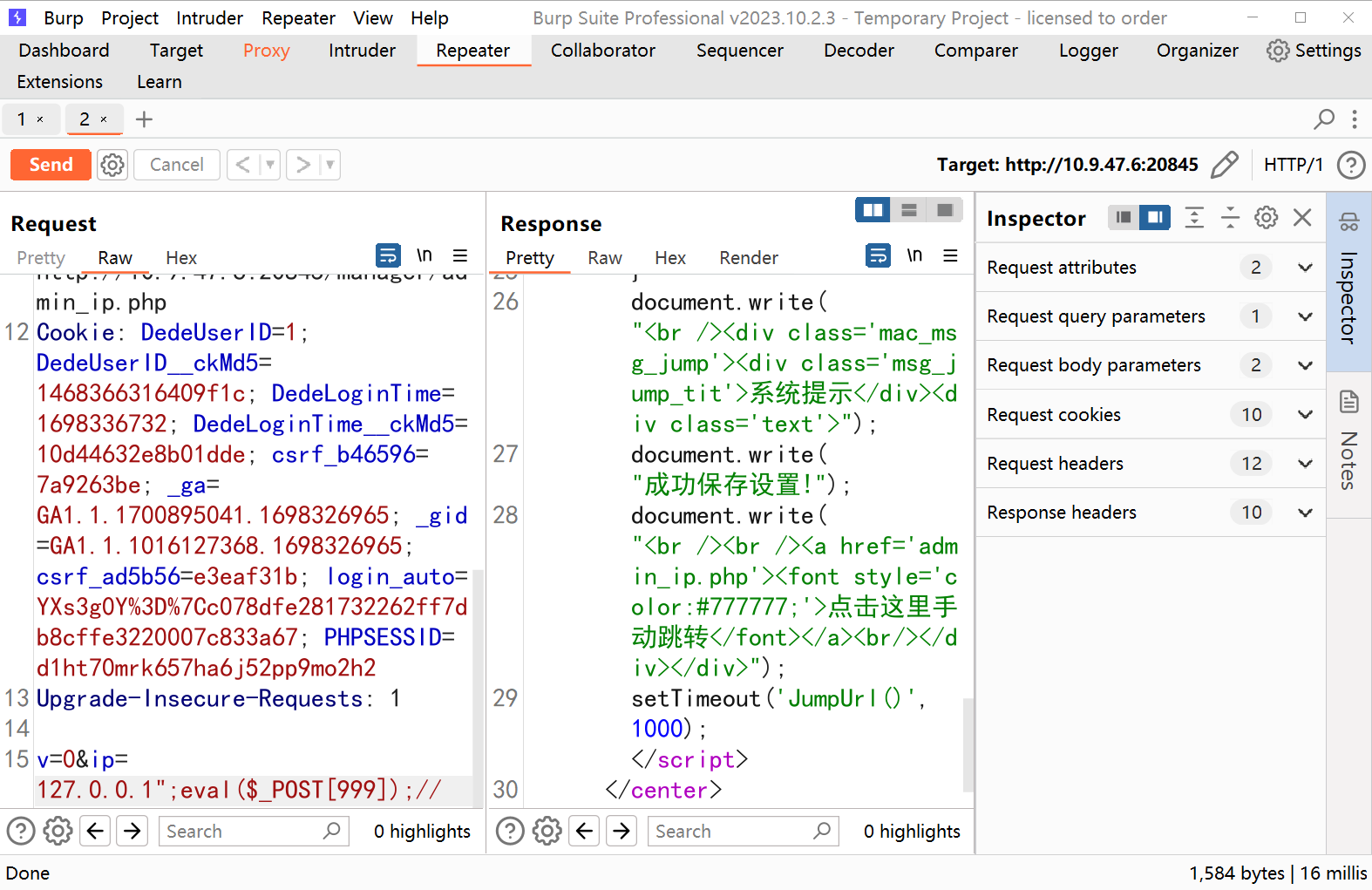Expand Request headers section
The width and height of the screenshot is (1372, 890).
[x=1151, y=464]
